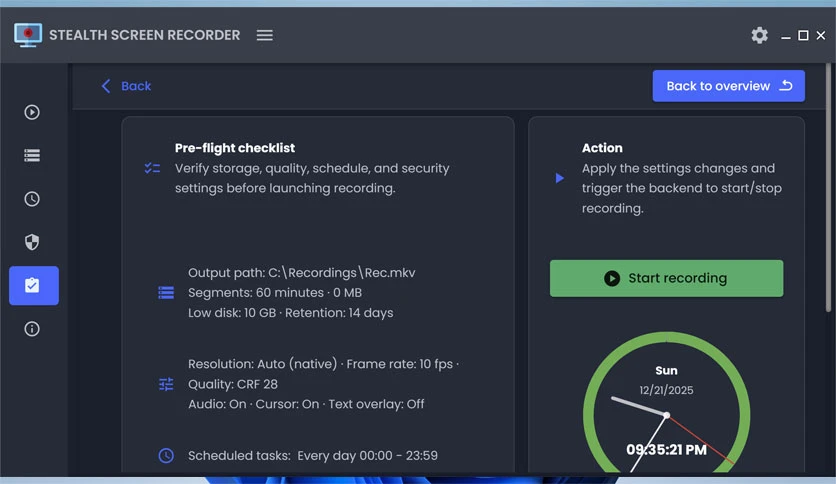Open settings with the gear icon
Screen dimensions: 836x484
click(x=759, y=35)
